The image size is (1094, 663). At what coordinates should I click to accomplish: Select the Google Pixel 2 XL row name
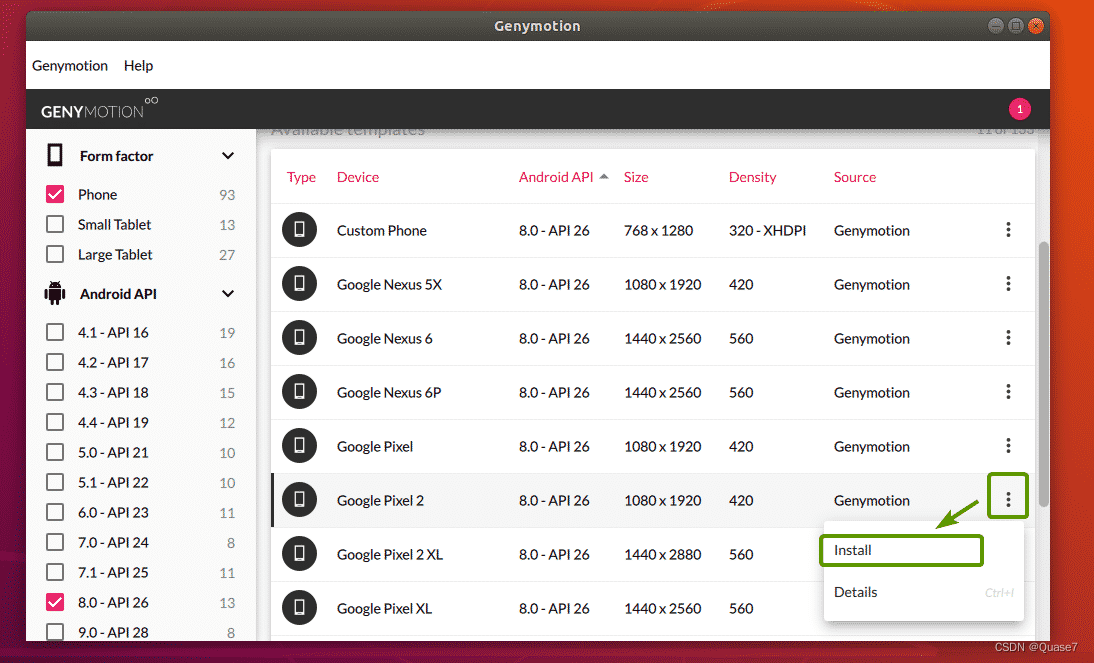(390, 554)
